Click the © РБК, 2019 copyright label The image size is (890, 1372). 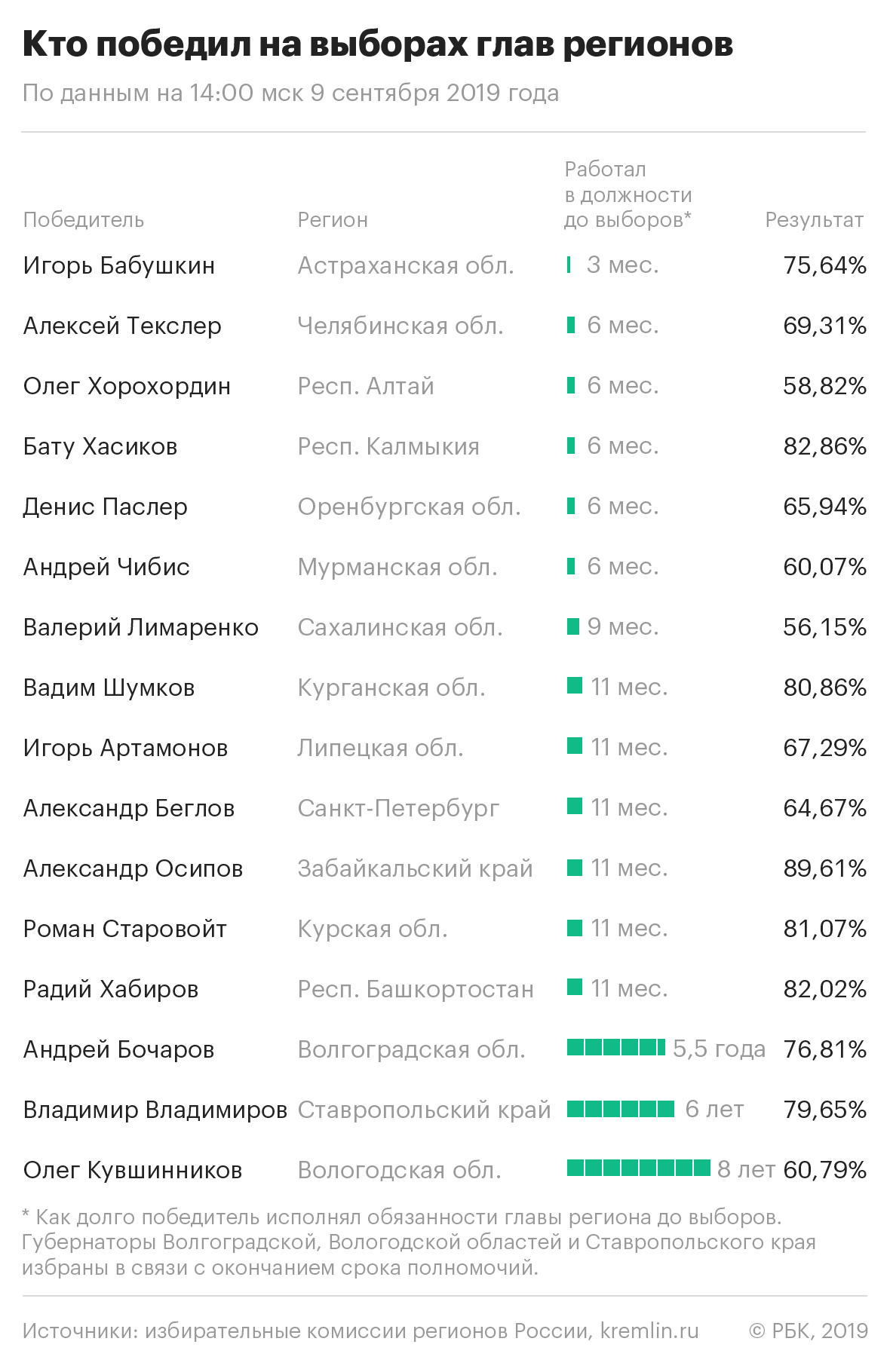(808, 1331)
